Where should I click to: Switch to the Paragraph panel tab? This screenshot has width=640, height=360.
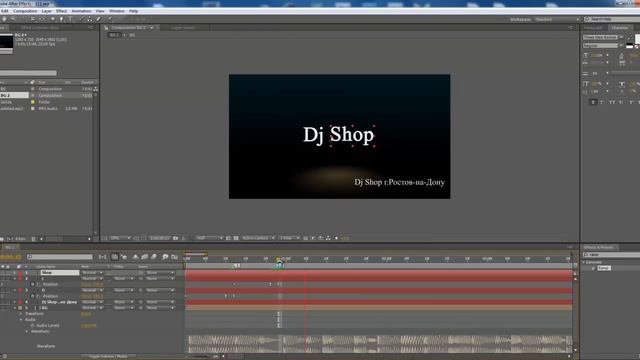[x=593, y=28]
